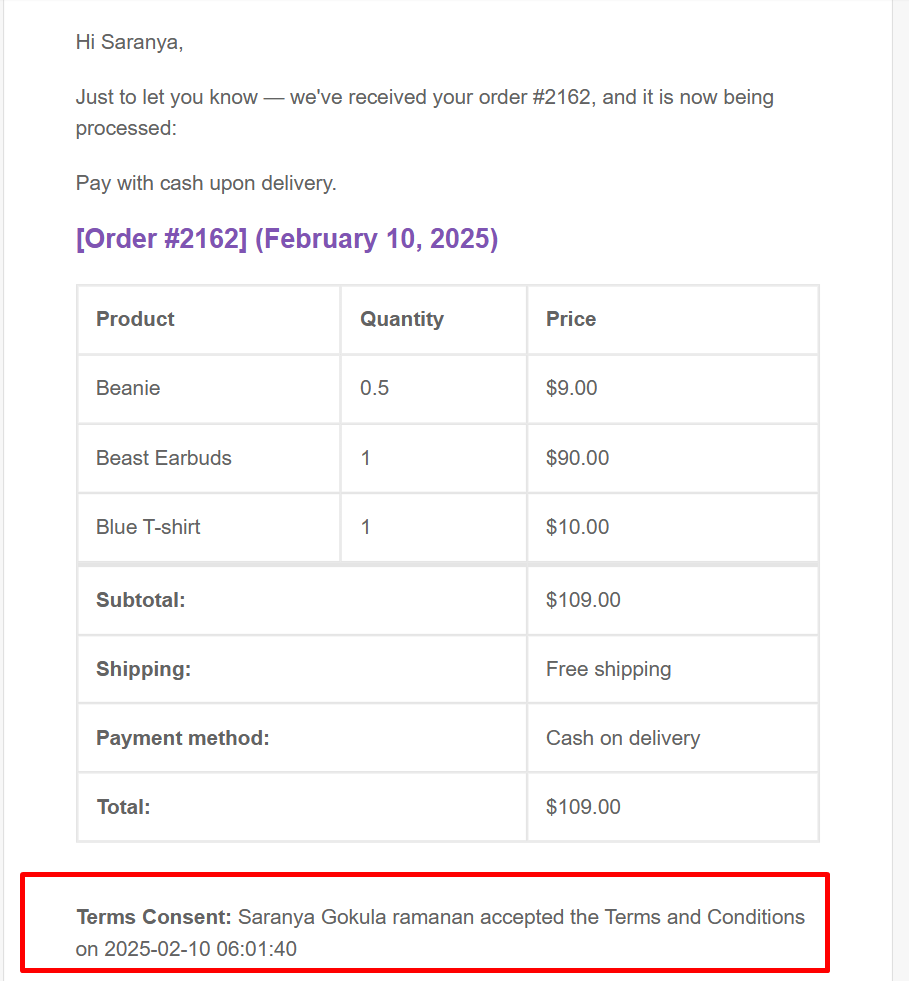Select the Beanie product name
The width and height of the screenshot is (909, 981).
pos(128,388)
